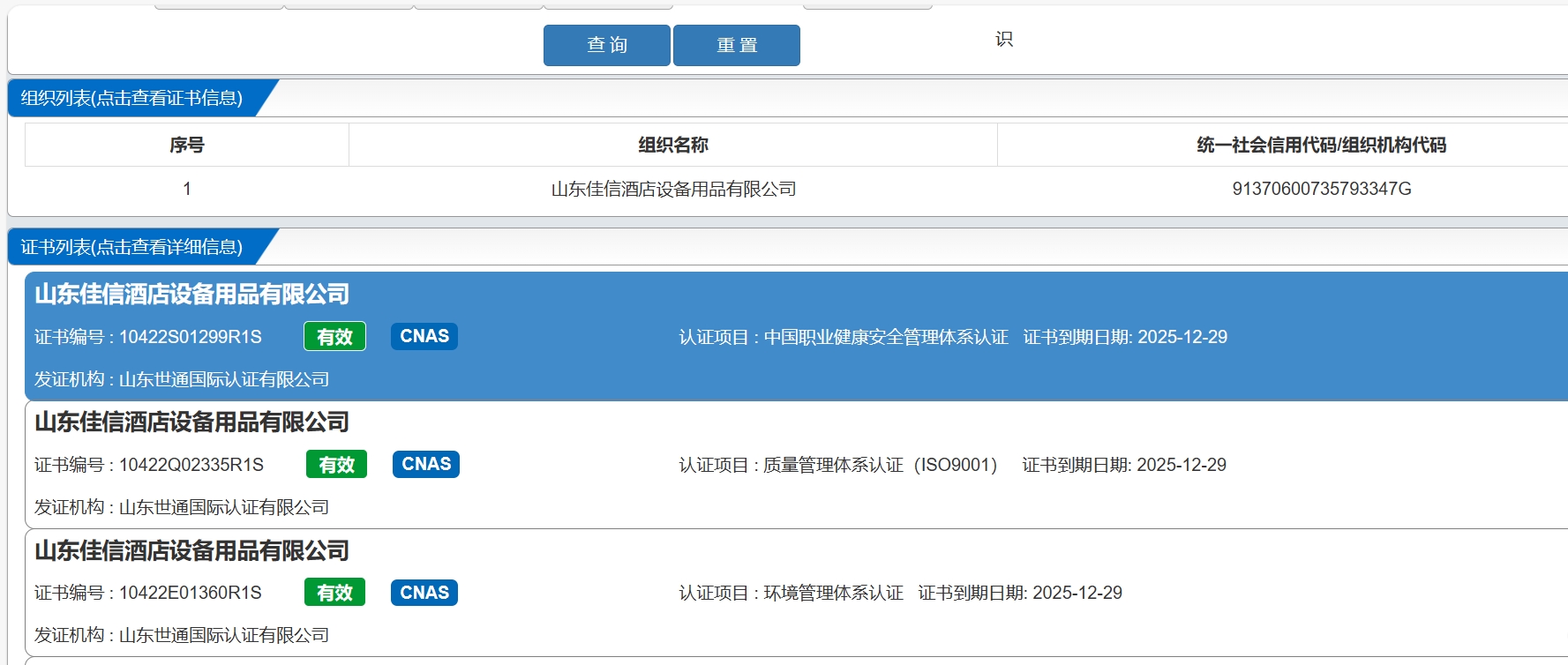Click the 重置 reset button
Image resolution: width=1568 pixels, height=665 pixels.
coord(737,45)
